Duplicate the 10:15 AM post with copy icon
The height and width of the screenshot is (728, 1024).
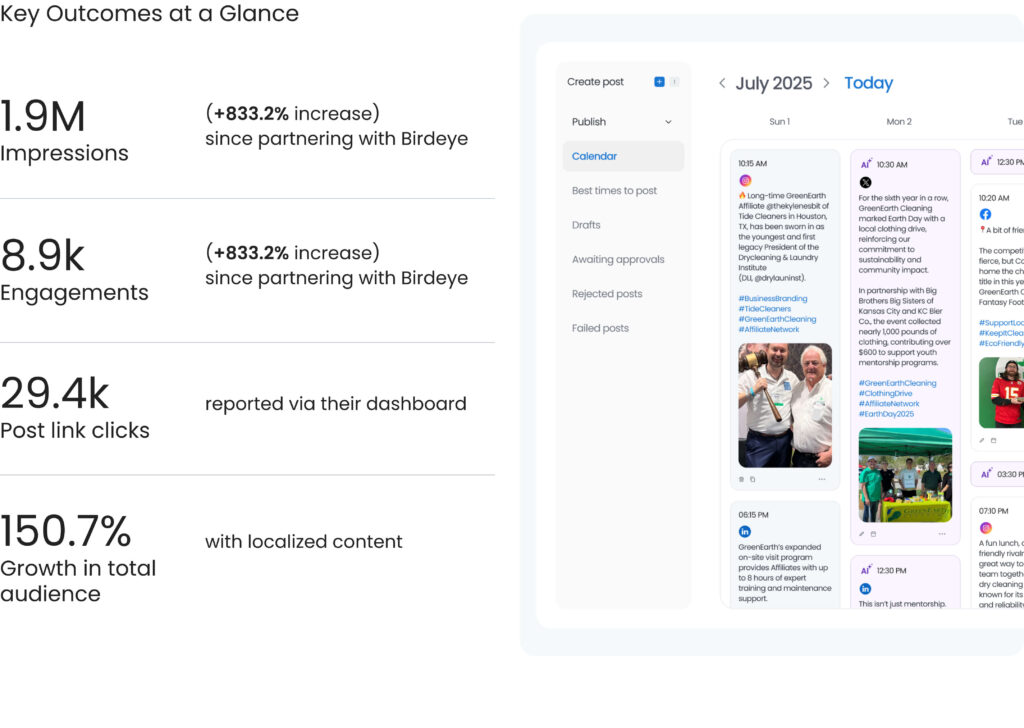pos(753,479)
